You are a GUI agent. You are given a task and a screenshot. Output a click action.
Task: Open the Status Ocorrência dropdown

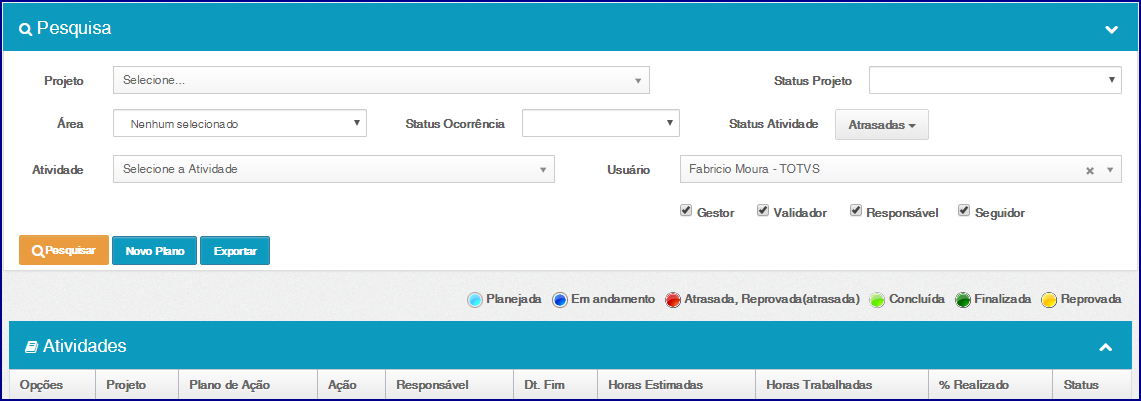[x=600, y=123]
